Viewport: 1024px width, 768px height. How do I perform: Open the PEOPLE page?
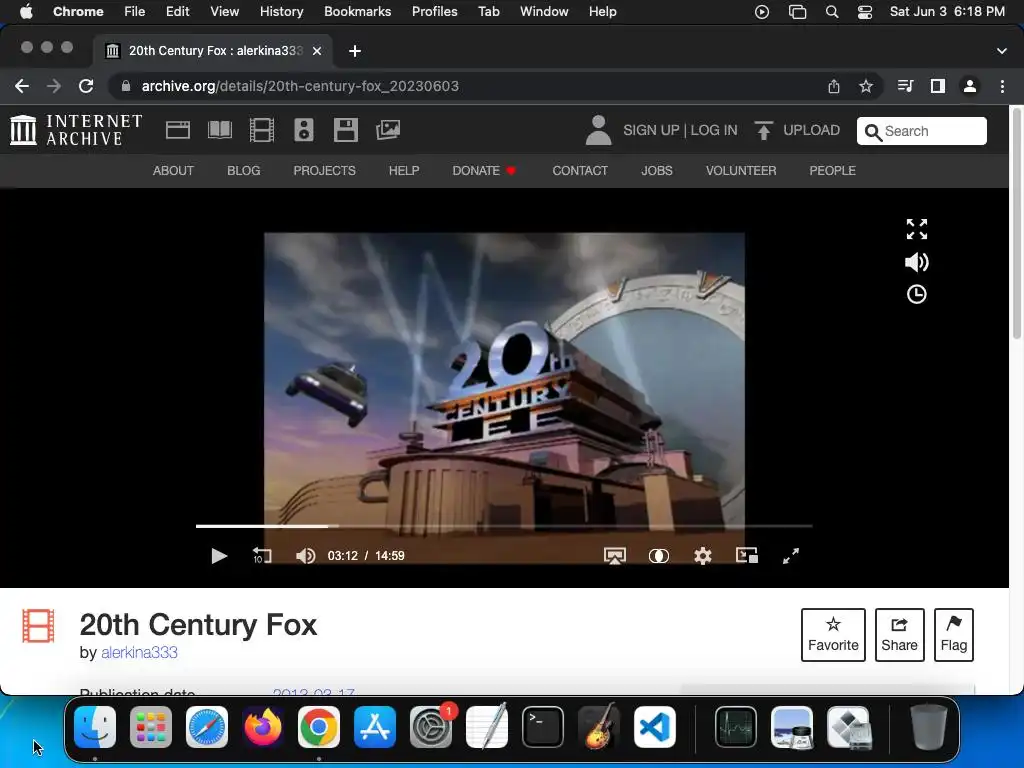click(x=832, y=170)
